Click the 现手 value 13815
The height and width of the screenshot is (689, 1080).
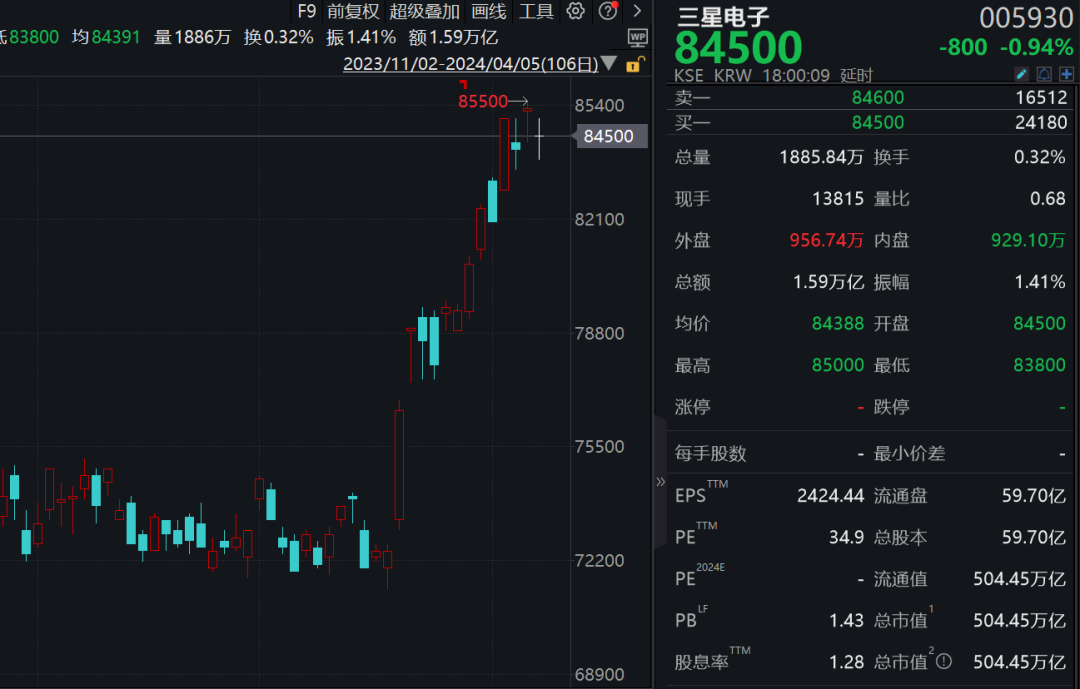838,199
